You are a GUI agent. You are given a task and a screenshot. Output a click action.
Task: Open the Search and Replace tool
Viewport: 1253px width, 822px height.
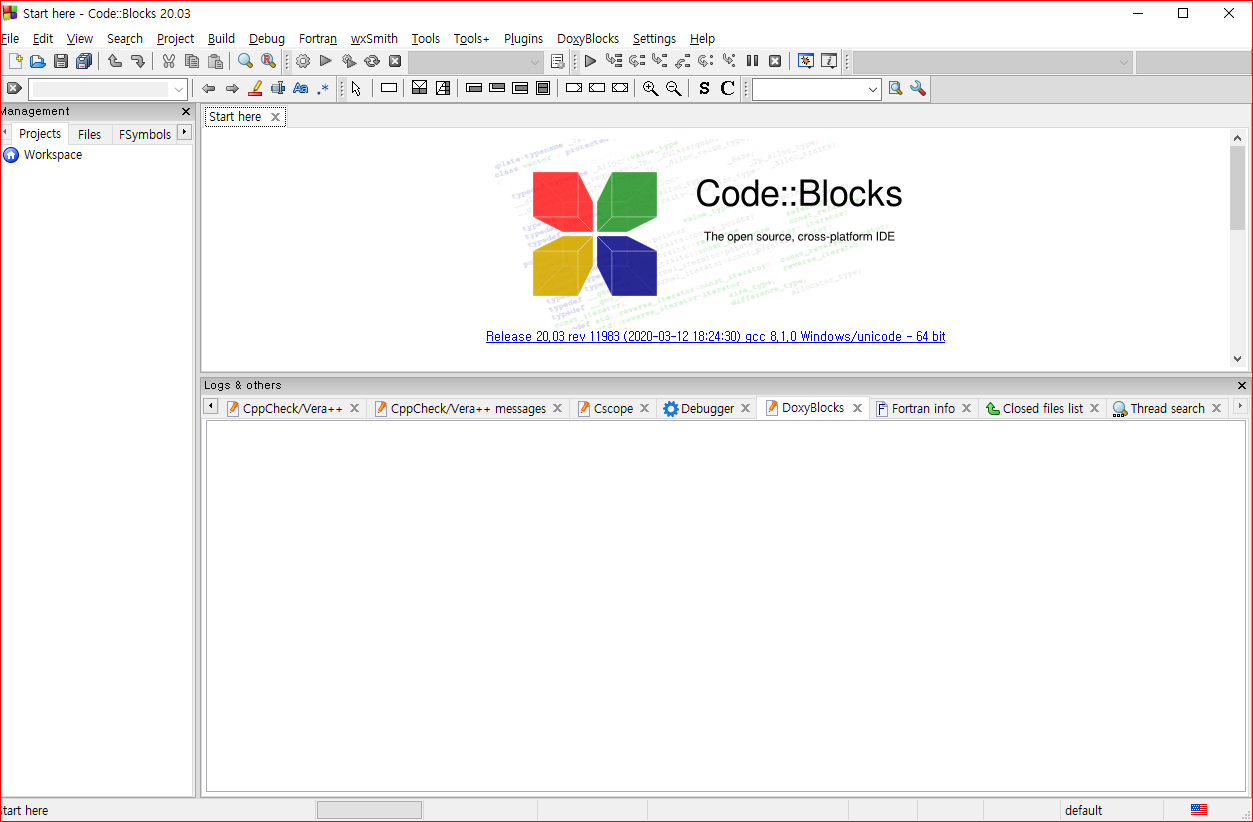point(267,61)
